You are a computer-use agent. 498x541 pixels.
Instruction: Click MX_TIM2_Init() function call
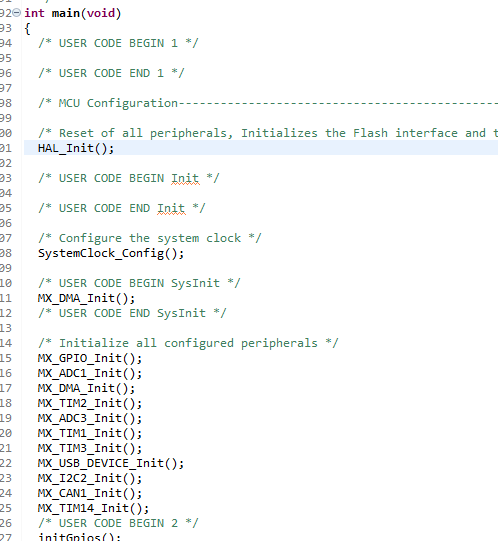[x=90, y=403]
